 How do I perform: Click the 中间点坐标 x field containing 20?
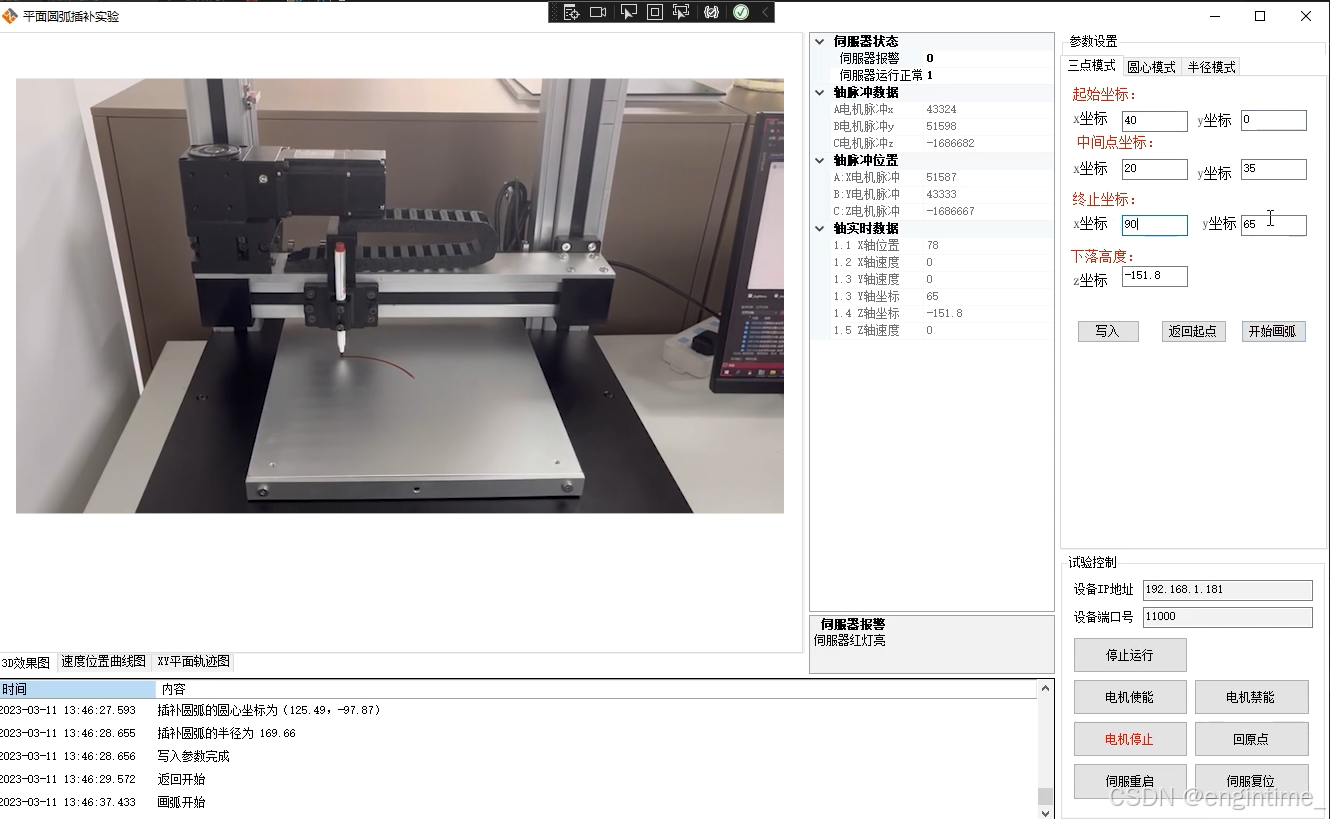1155,170
